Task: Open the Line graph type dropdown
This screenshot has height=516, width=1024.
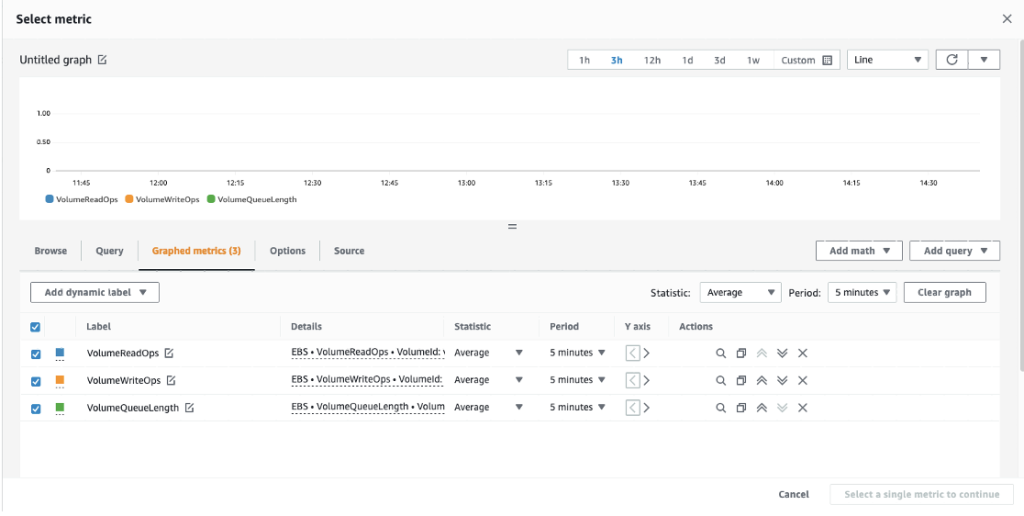Action: [x=888, y=59]
